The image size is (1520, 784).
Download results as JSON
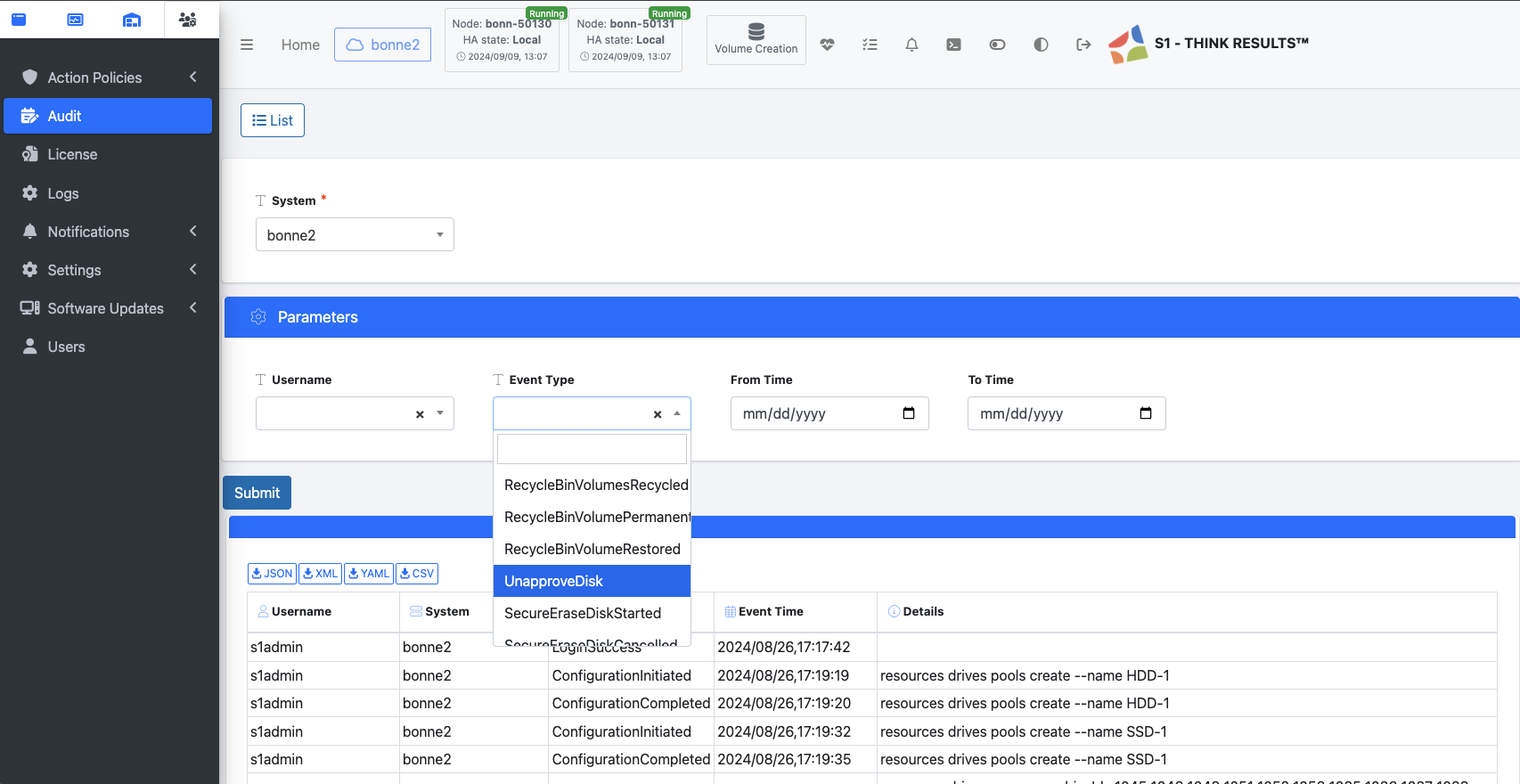click(272, 574)
